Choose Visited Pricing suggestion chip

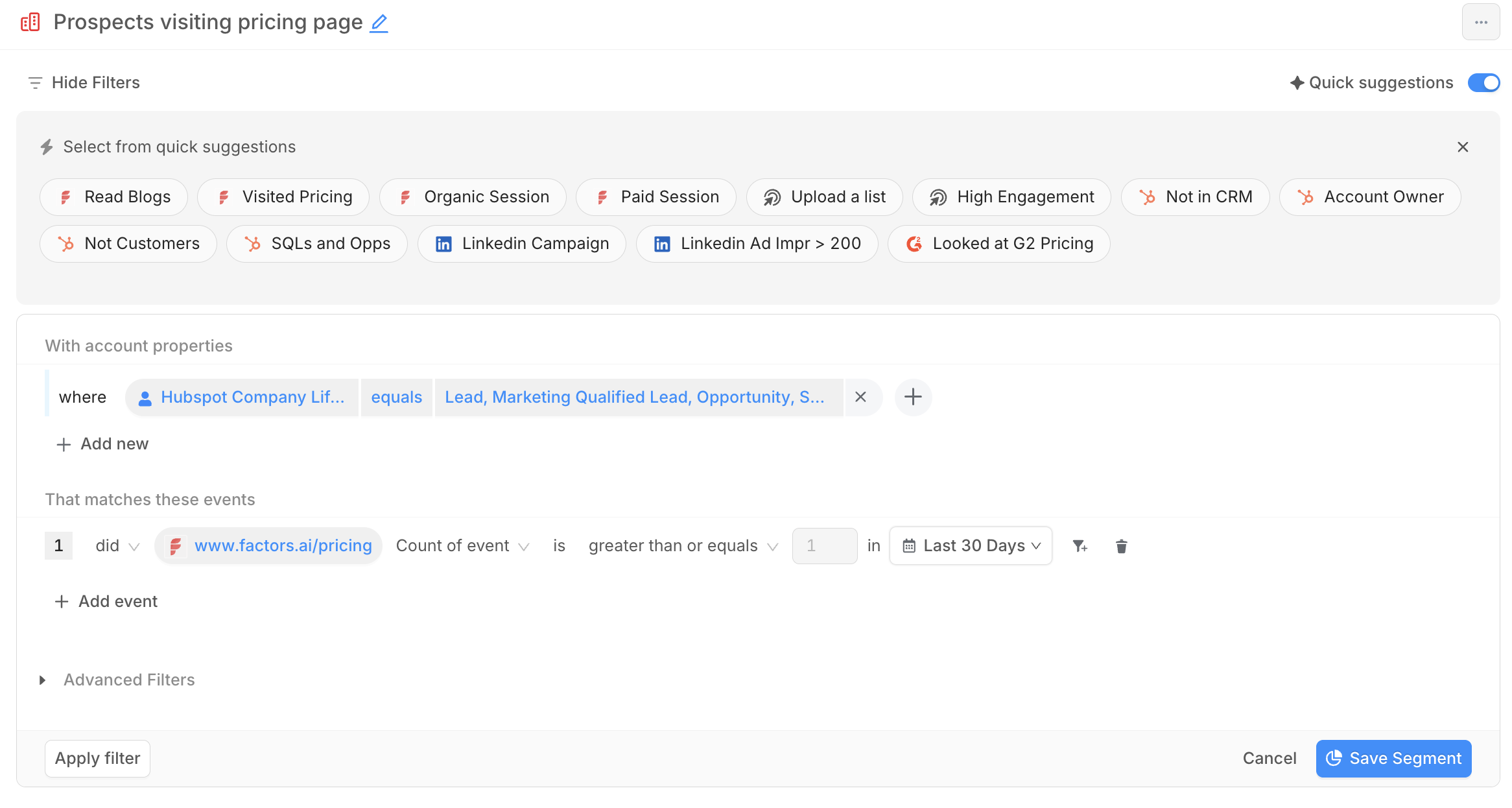click(x=283, y=197)
